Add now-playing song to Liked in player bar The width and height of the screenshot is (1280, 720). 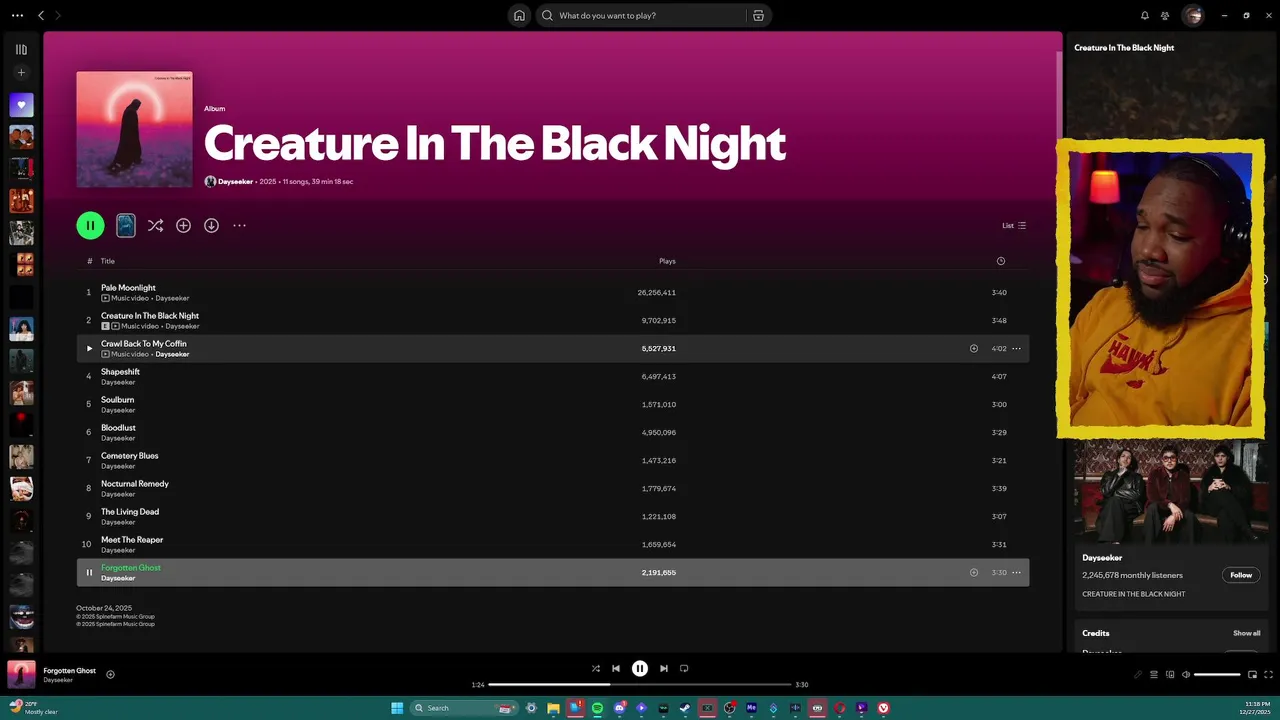click(110, 674)
